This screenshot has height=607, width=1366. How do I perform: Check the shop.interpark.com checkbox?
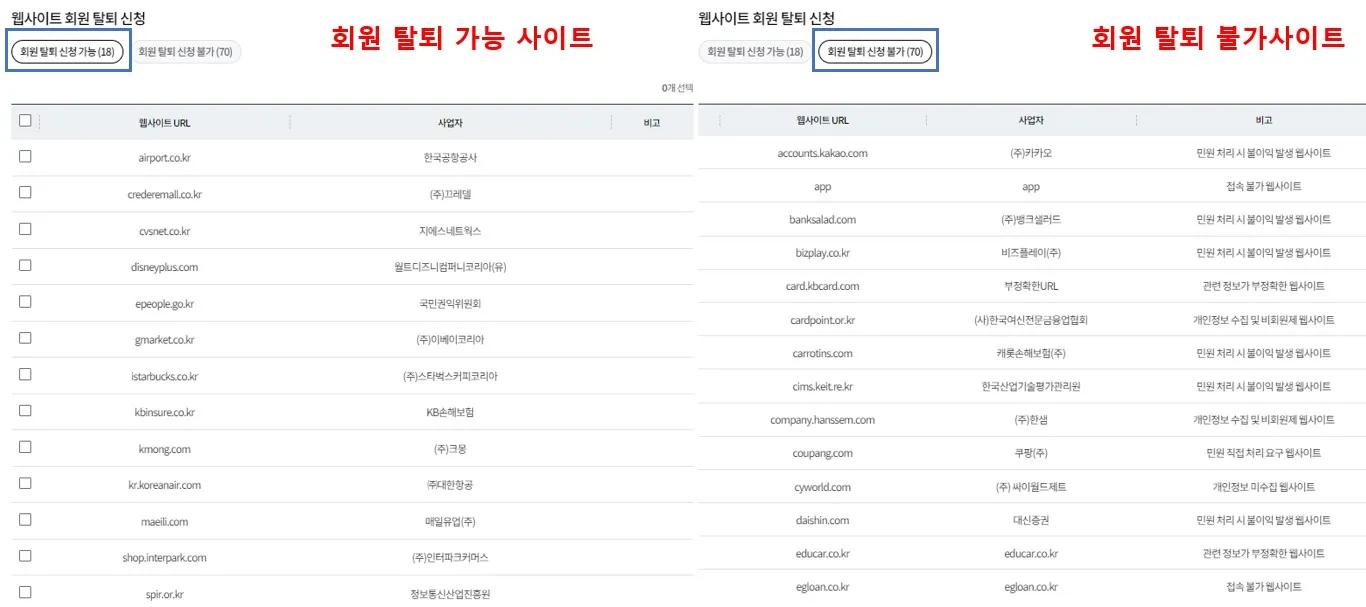pos(25,557)
